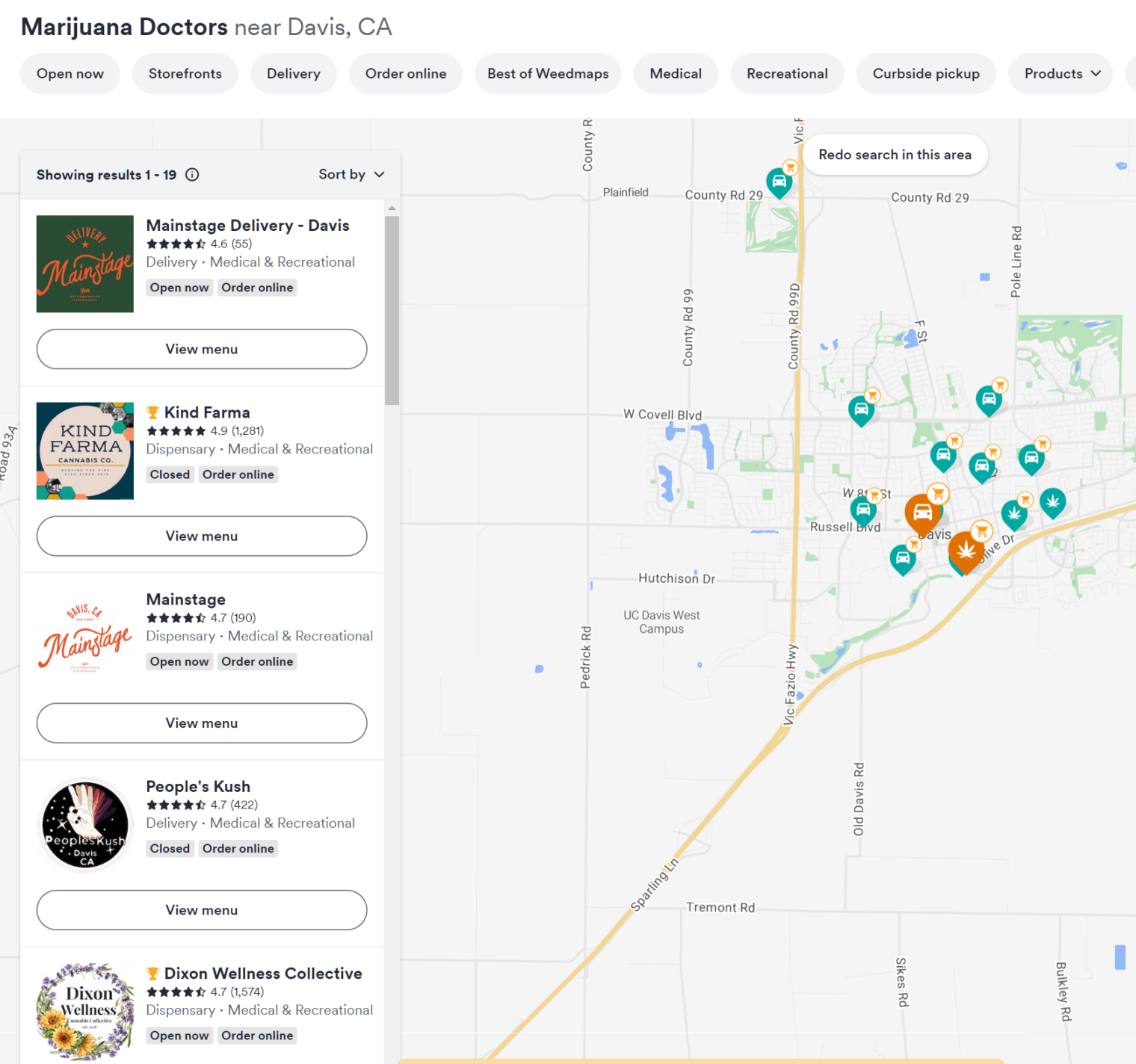Open the Mainstage dispensary logo thumbnail
The width and height of the screenshot is (1136, 1064).
85,637
